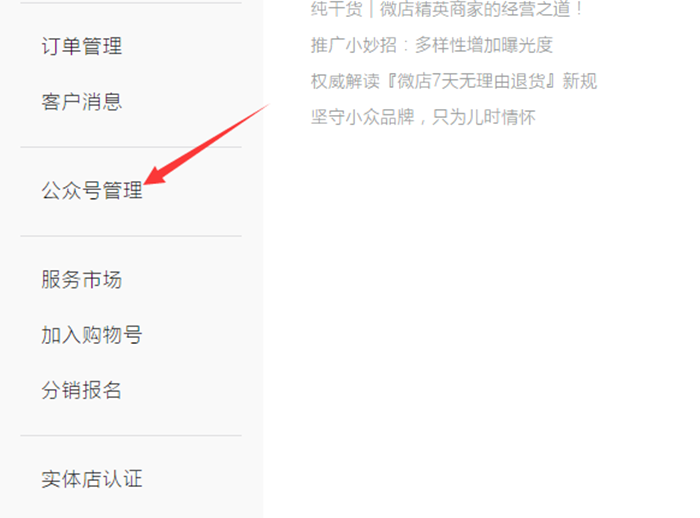This screenshot has height=518, width=700.
Task: Open 分销报名 page
Action: click(82, 390)
